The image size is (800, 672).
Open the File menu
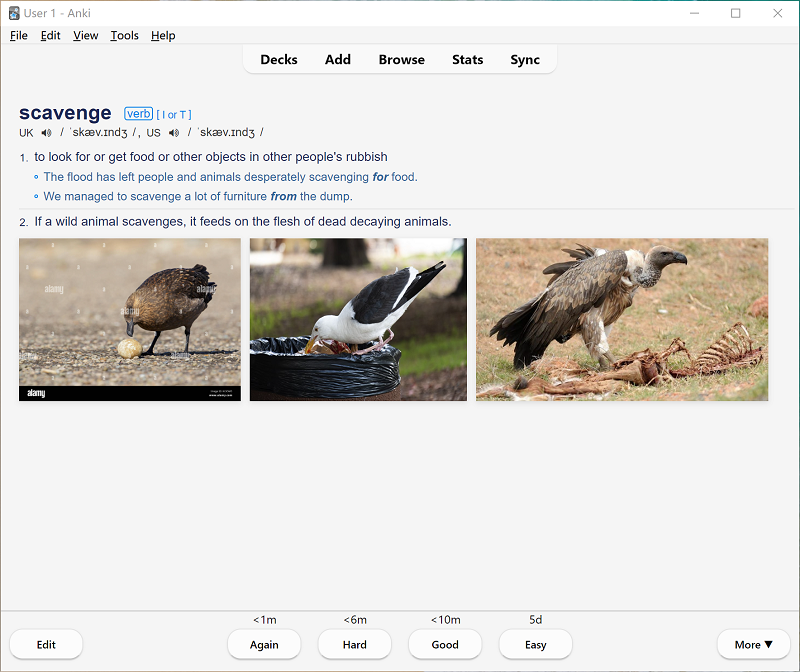coord(19,35)
